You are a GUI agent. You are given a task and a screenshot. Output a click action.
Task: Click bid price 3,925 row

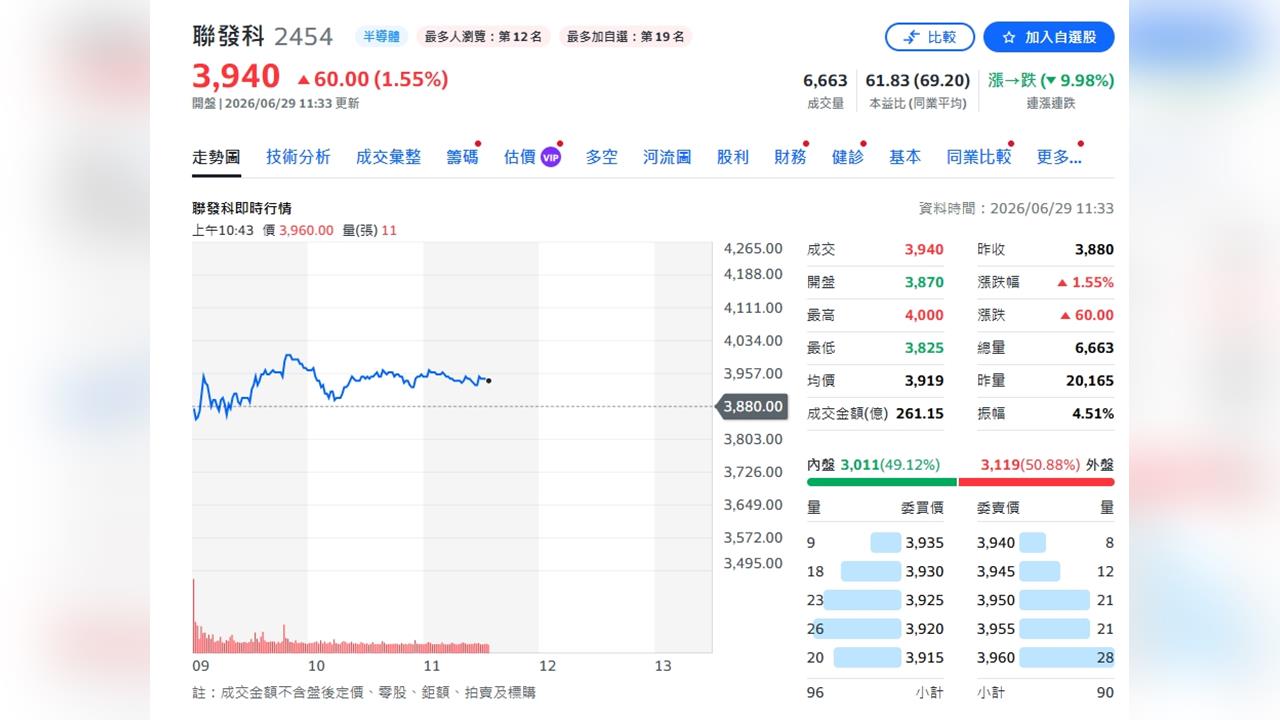876,600
